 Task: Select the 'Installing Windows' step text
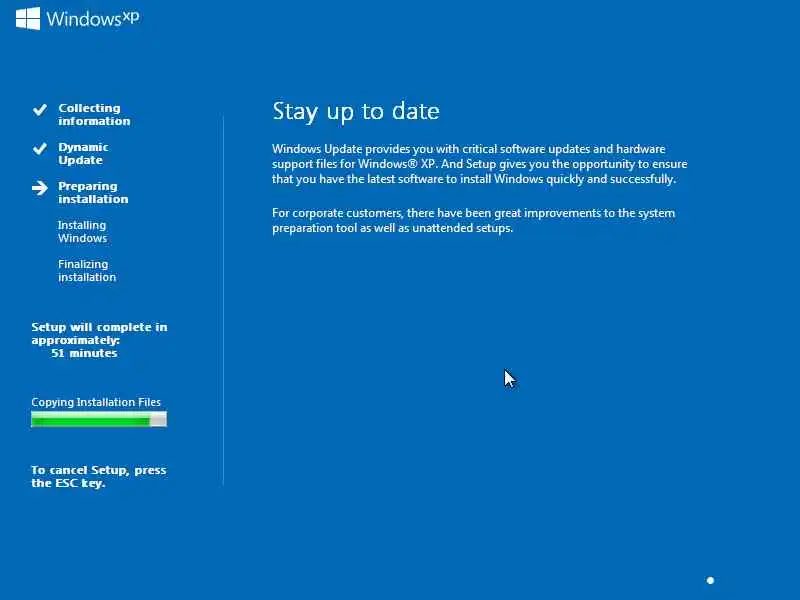coord(83,232)
